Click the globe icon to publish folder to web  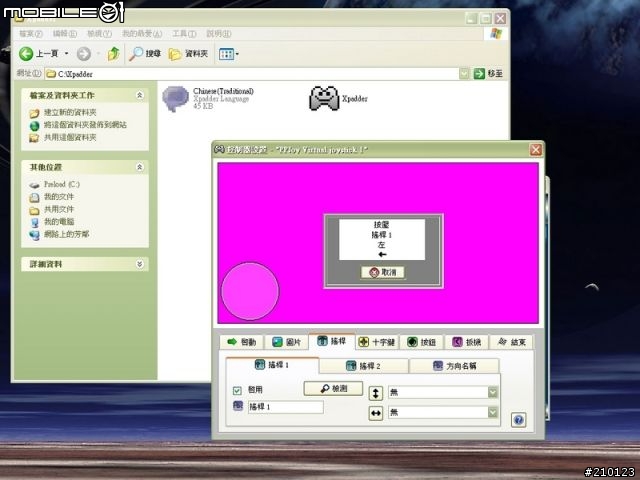tap(34, 125)
